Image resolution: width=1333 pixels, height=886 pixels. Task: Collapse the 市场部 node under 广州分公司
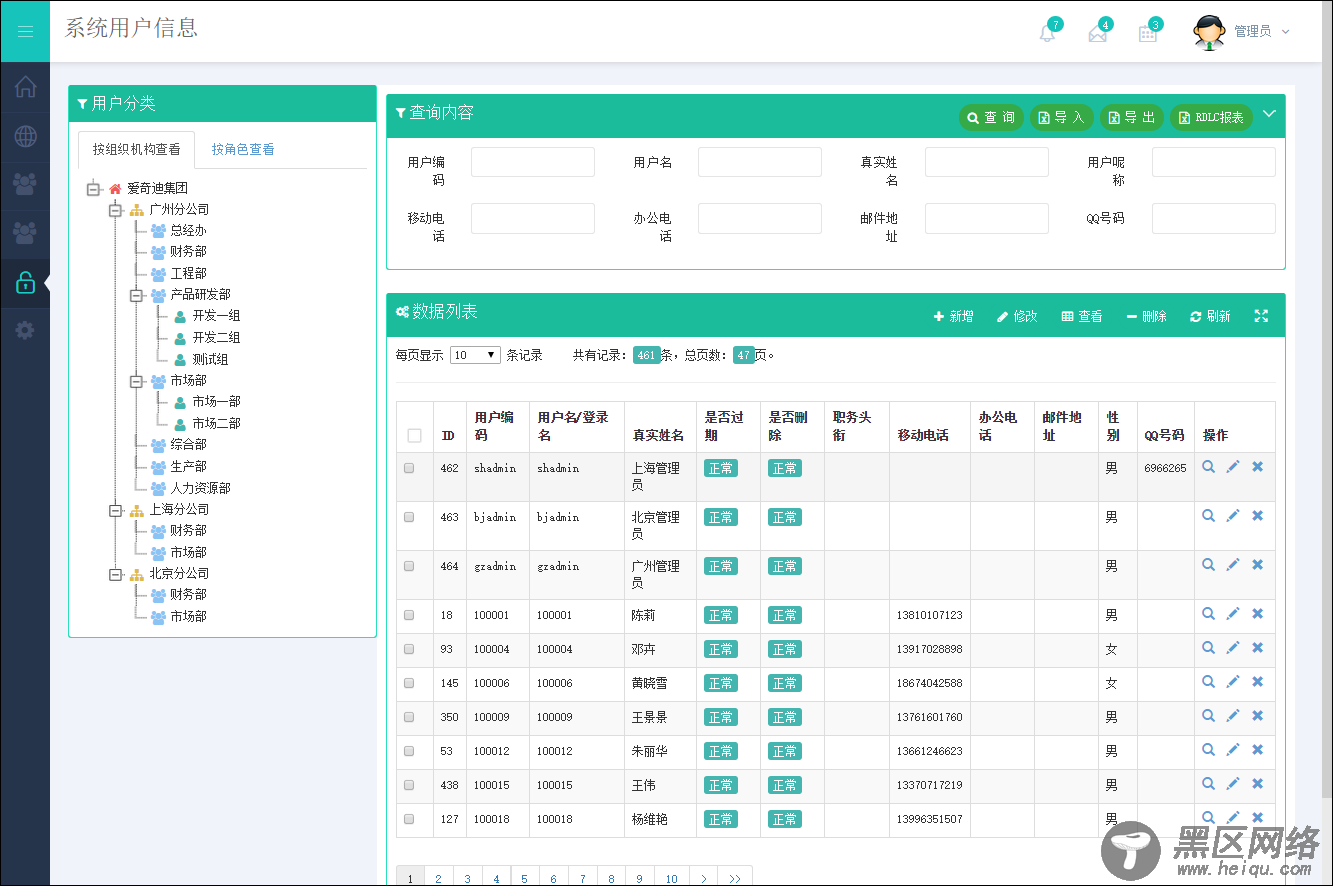tap(136, 381)
